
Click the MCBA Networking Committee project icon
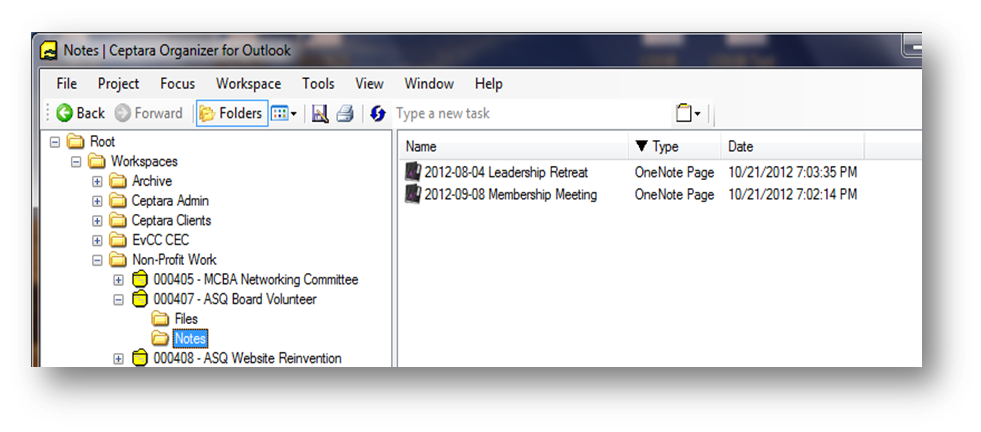point(140,279)
